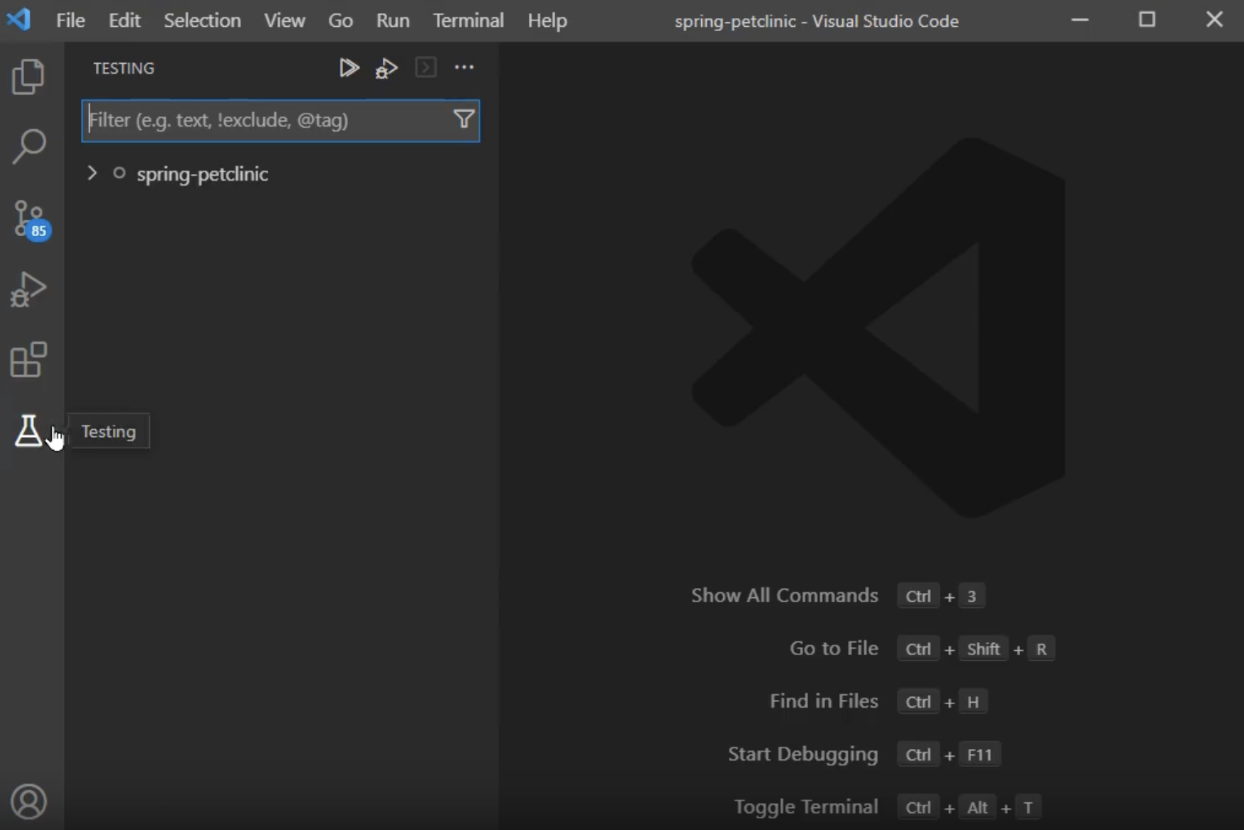Click the "Find in Files" text
The width and height of the screenshot is (1244, 830).
point(824,701)
